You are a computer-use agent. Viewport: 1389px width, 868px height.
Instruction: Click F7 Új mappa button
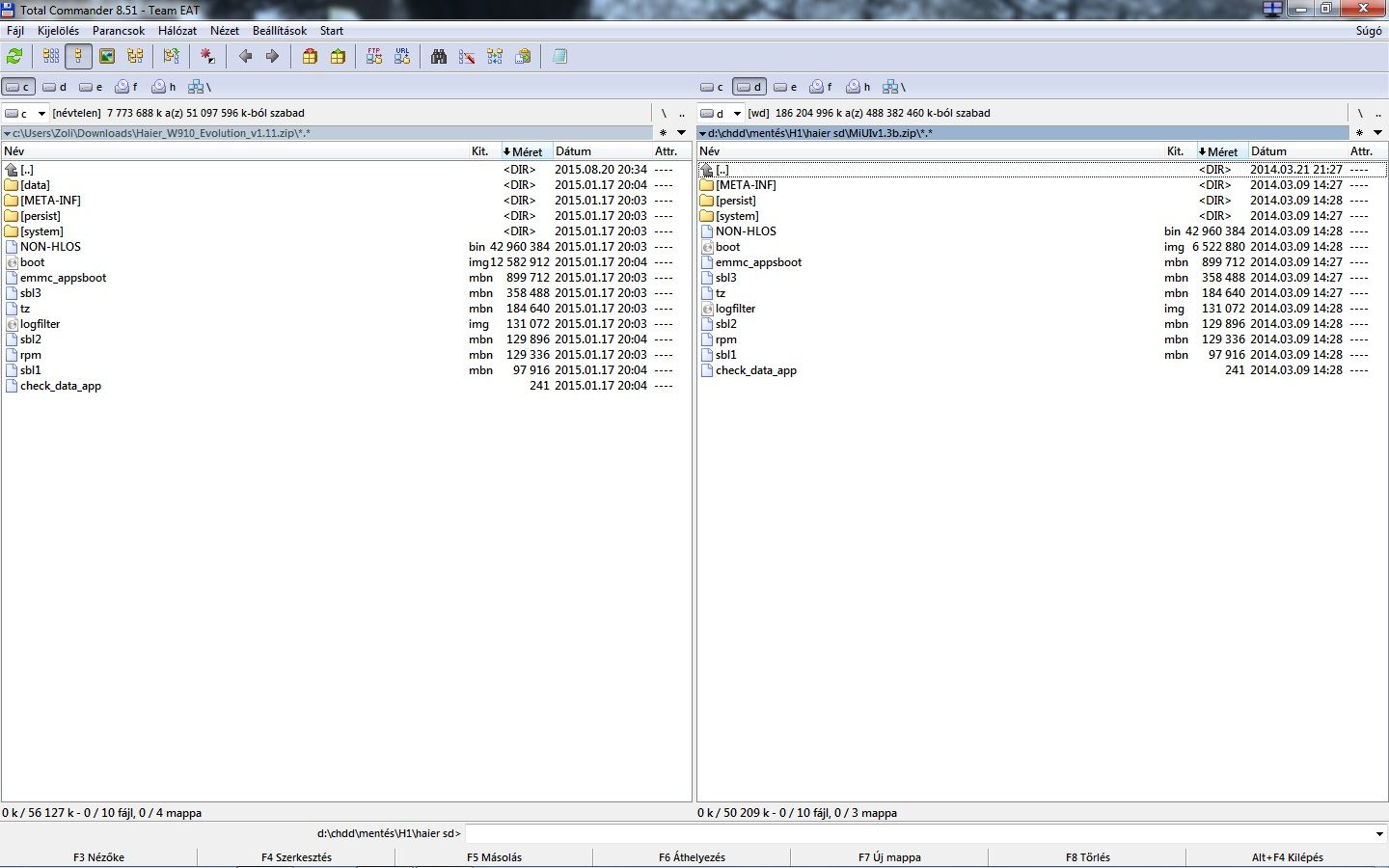[x=889, y=856]
